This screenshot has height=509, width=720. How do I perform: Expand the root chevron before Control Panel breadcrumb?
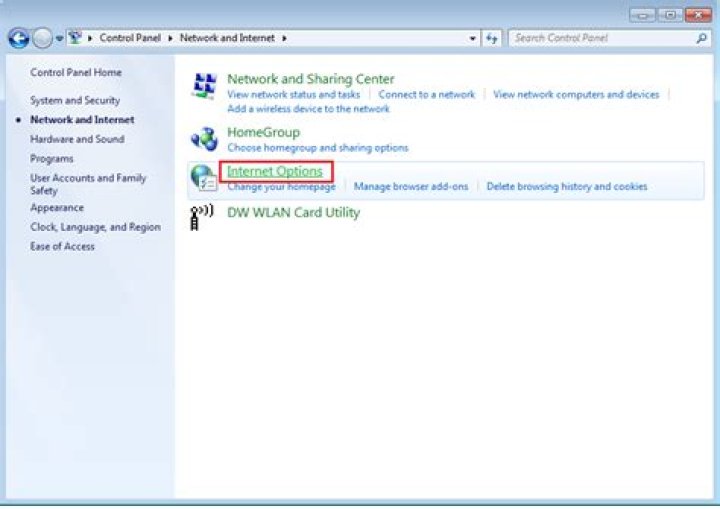[x=90, y=38]
